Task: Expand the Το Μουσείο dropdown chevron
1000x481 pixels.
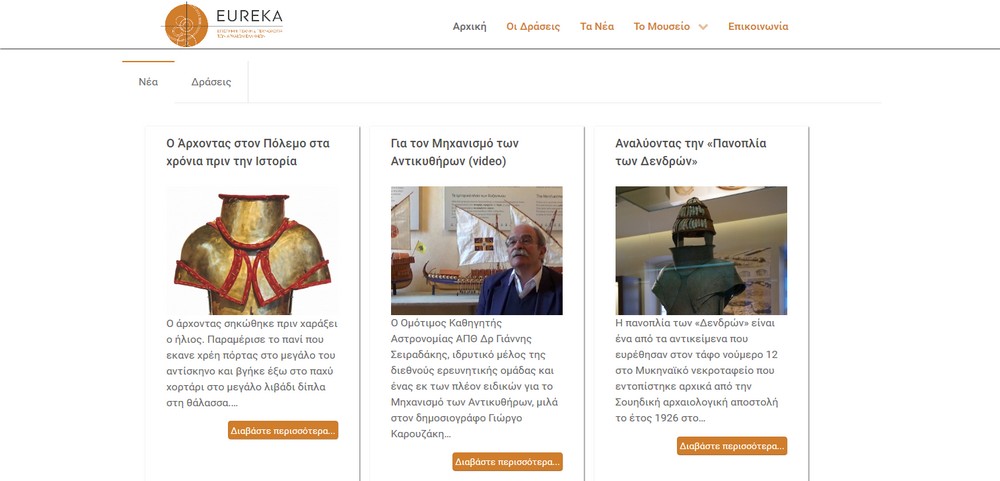Action: pyautogui.click(x=703, y=27)
